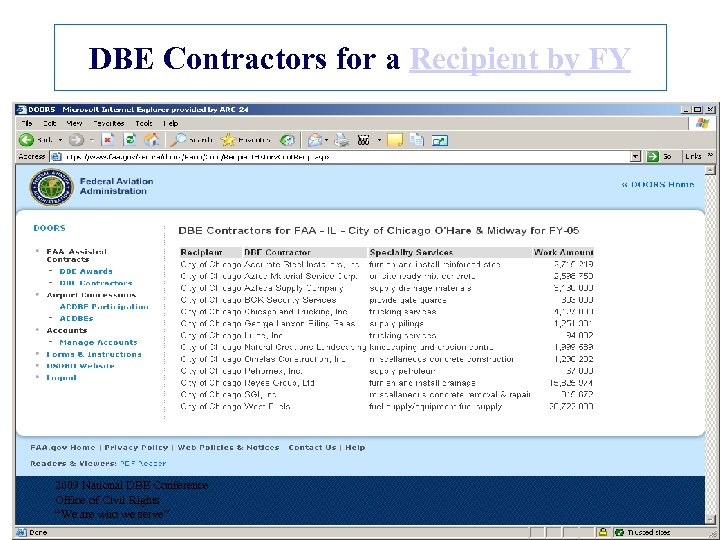Open the DBE Awards sidebar link
This screenshot has width=720, height=540.
coord(86,271)
